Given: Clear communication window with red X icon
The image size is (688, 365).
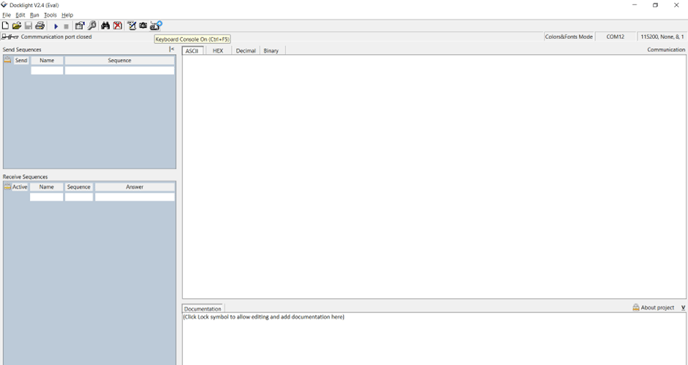Looking at the screenshot, I should pos(118,26).
